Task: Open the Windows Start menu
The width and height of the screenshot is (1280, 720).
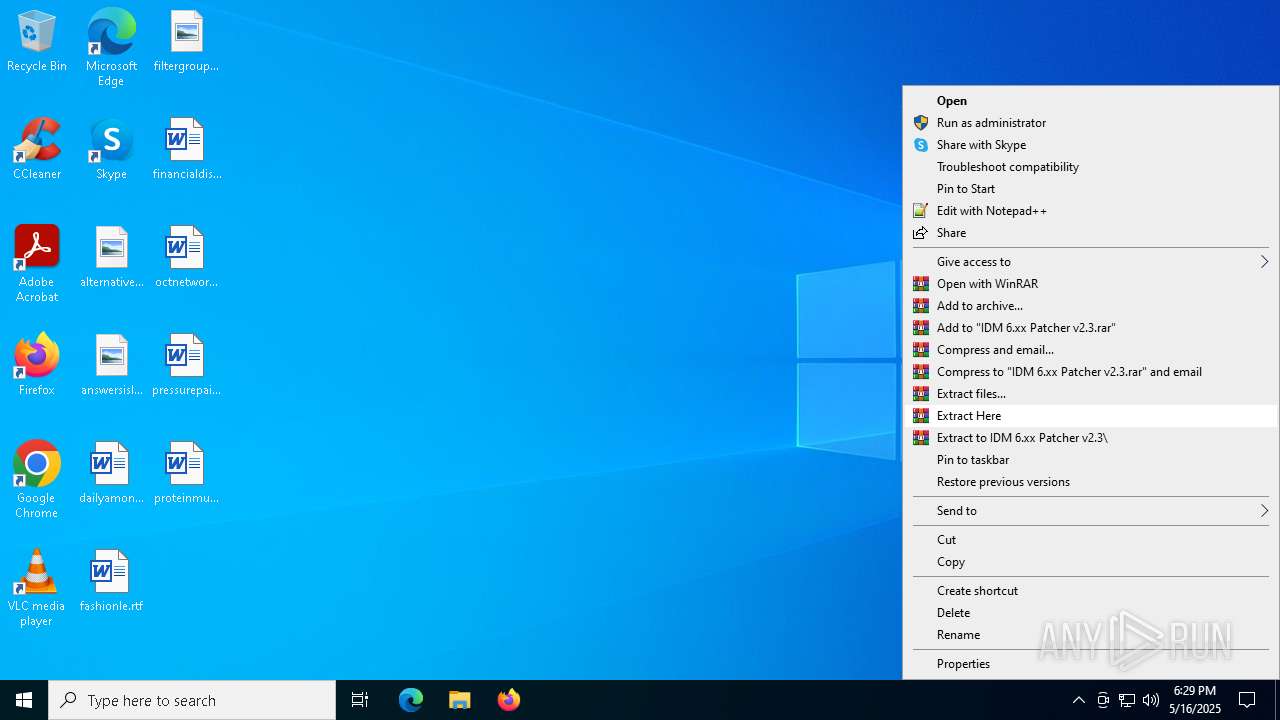Action: click(24, 700)
